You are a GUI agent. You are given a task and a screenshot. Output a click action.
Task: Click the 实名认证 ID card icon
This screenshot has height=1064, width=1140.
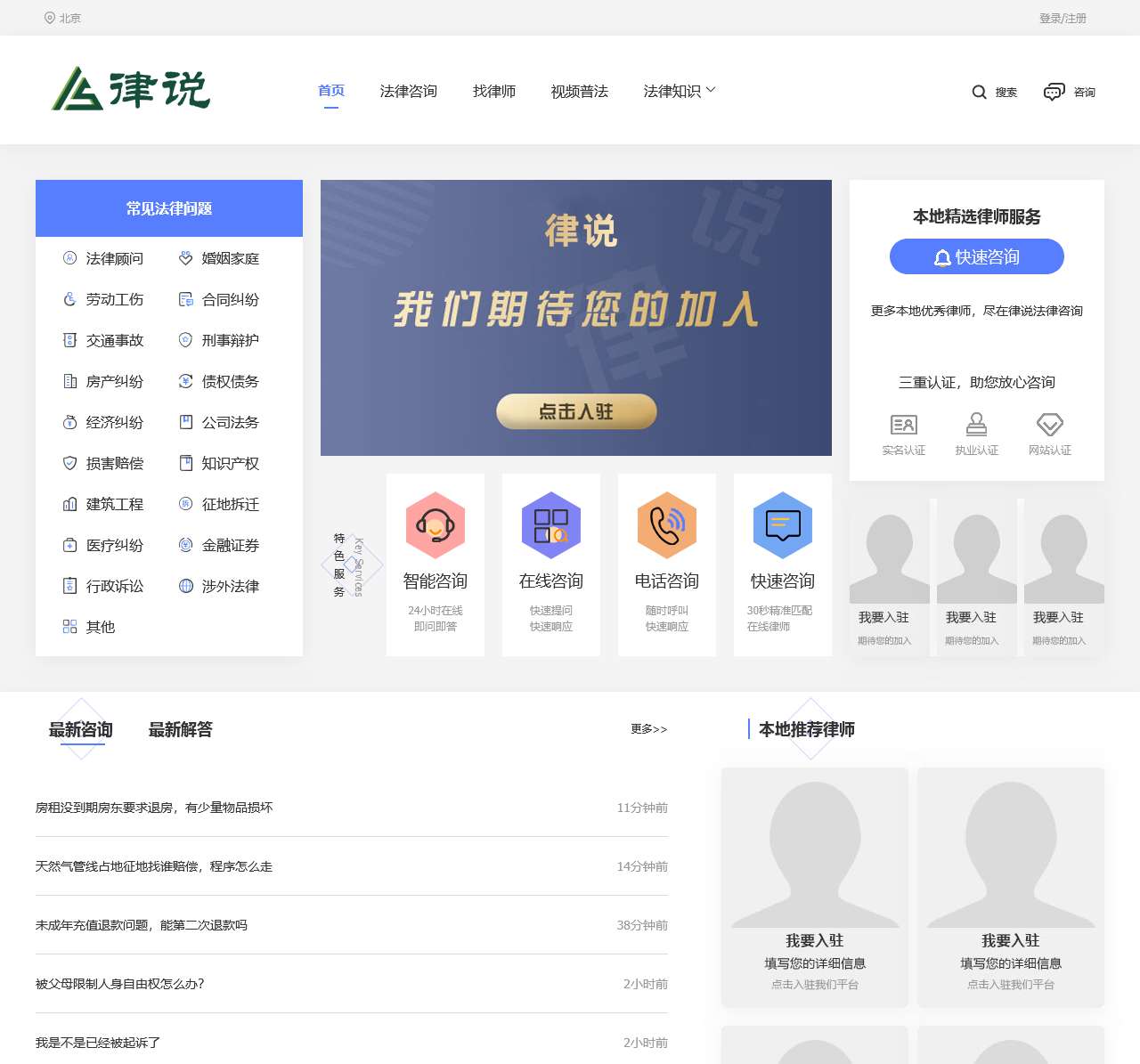tap(904, 425)
